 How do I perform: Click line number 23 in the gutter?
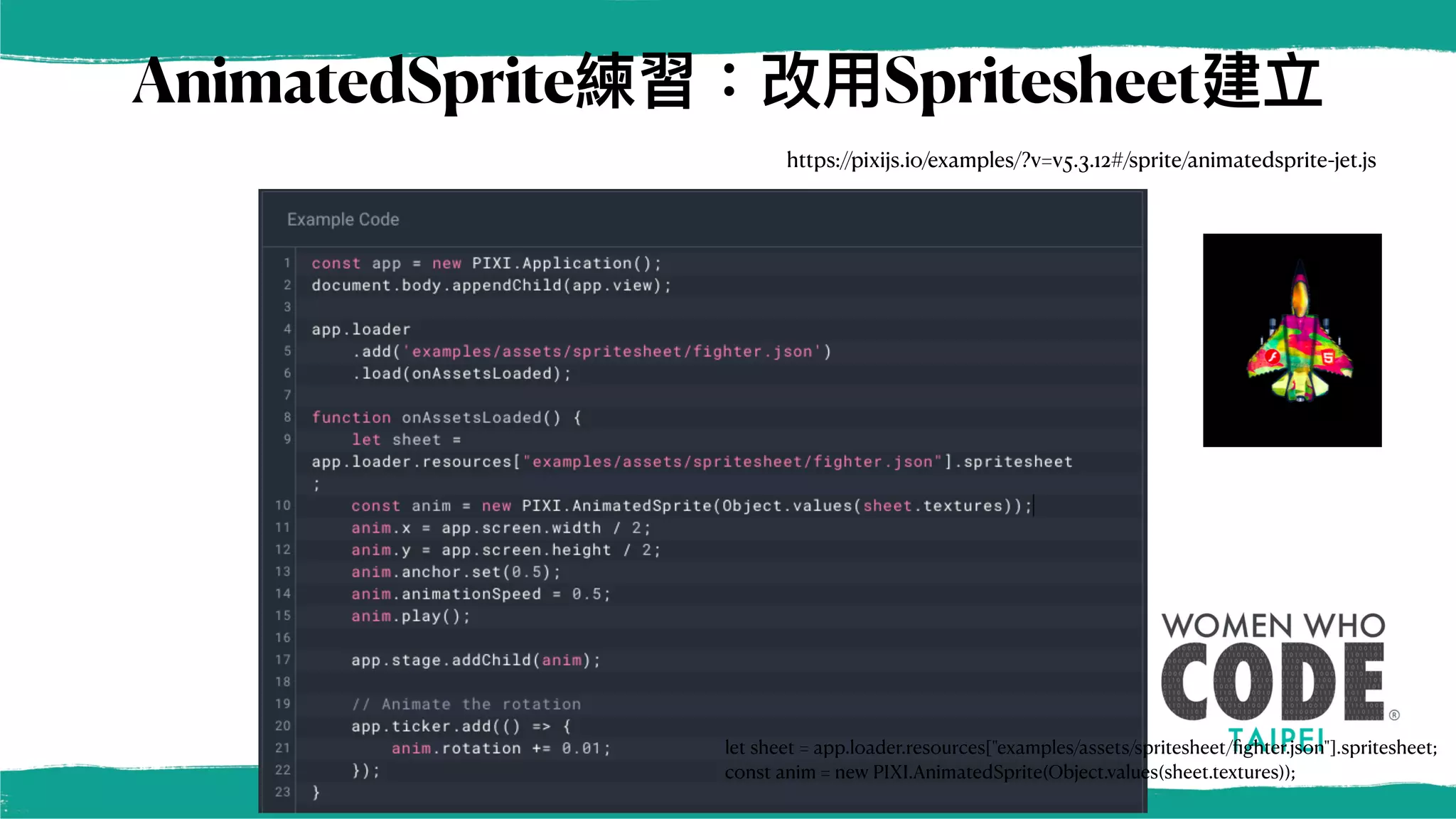click(x=283, y=792)
